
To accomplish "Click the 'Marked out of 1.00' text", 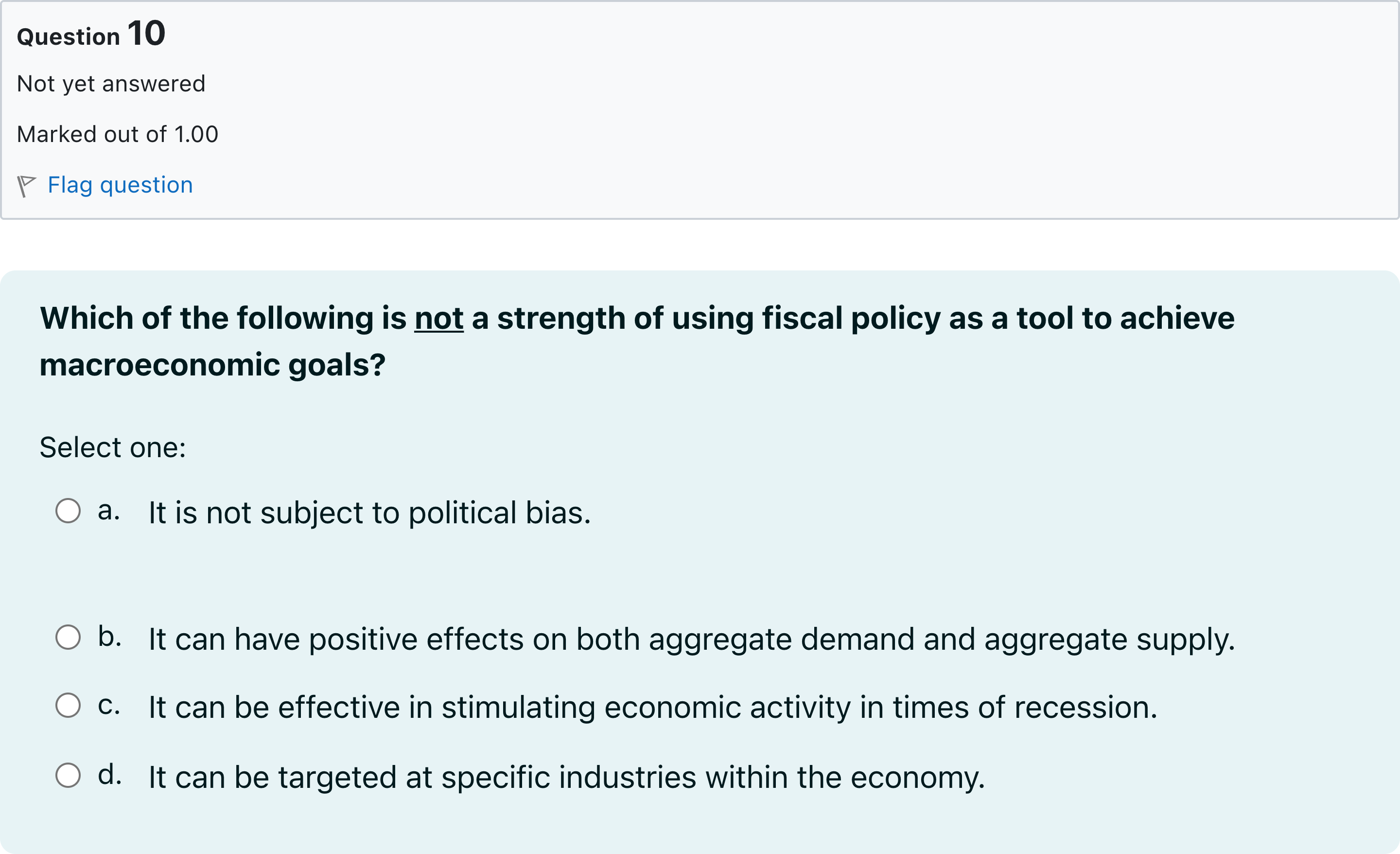I will click(x=117, y=134).
